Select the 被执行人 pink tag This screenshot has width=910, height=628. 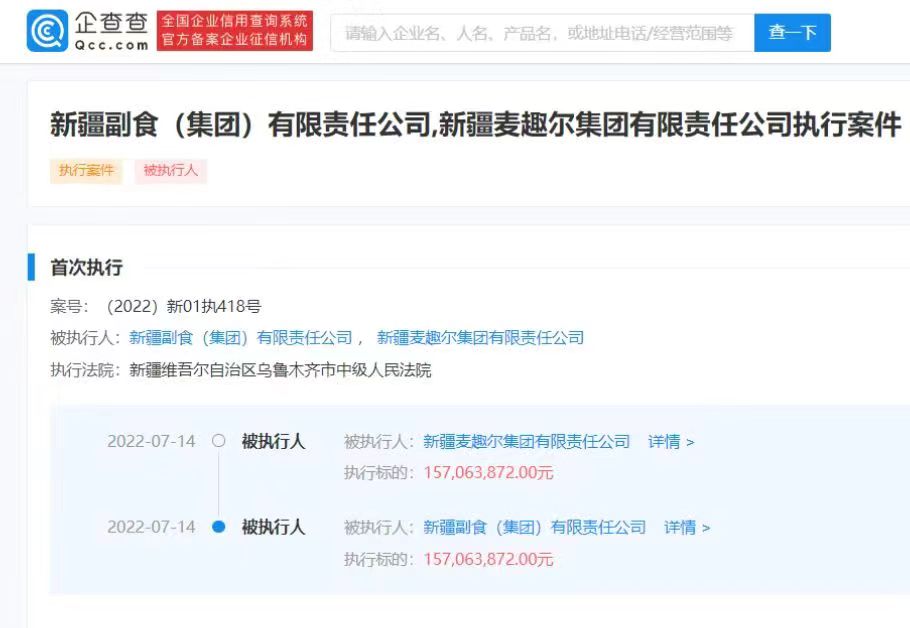[171, 171]
